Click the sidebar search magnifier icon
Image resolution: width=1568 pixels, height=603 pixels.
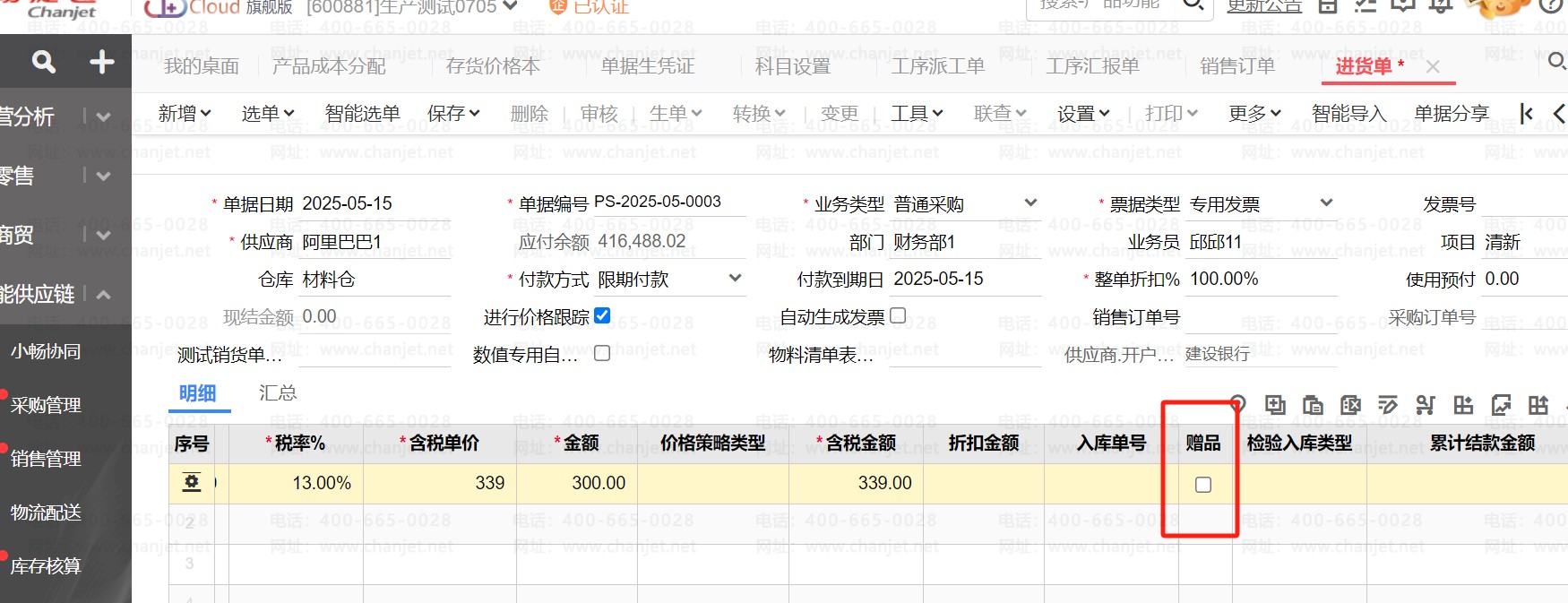(x=43, y=62)
